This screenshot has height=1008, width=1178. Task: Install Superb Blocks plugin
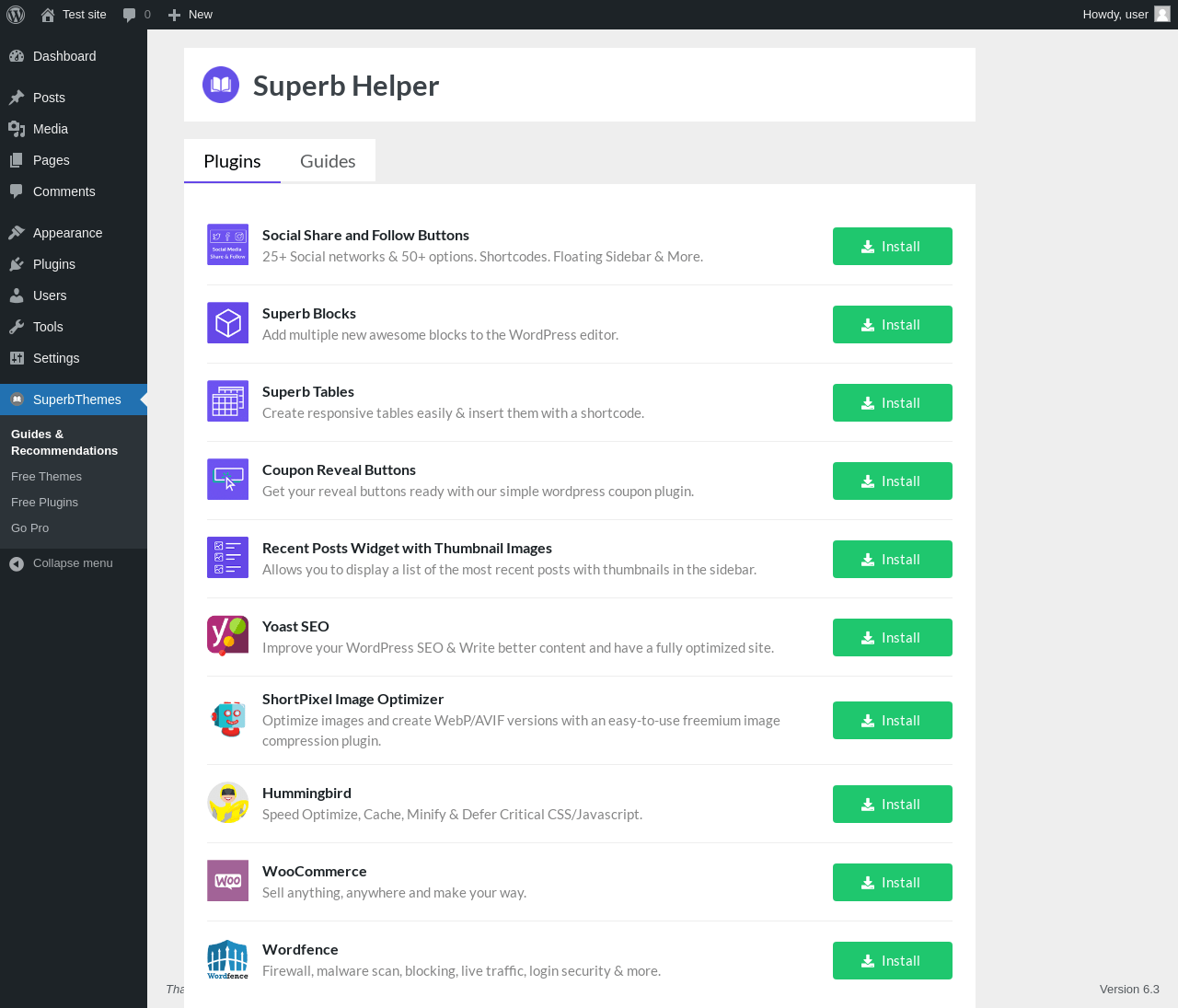tap(893, 324)
